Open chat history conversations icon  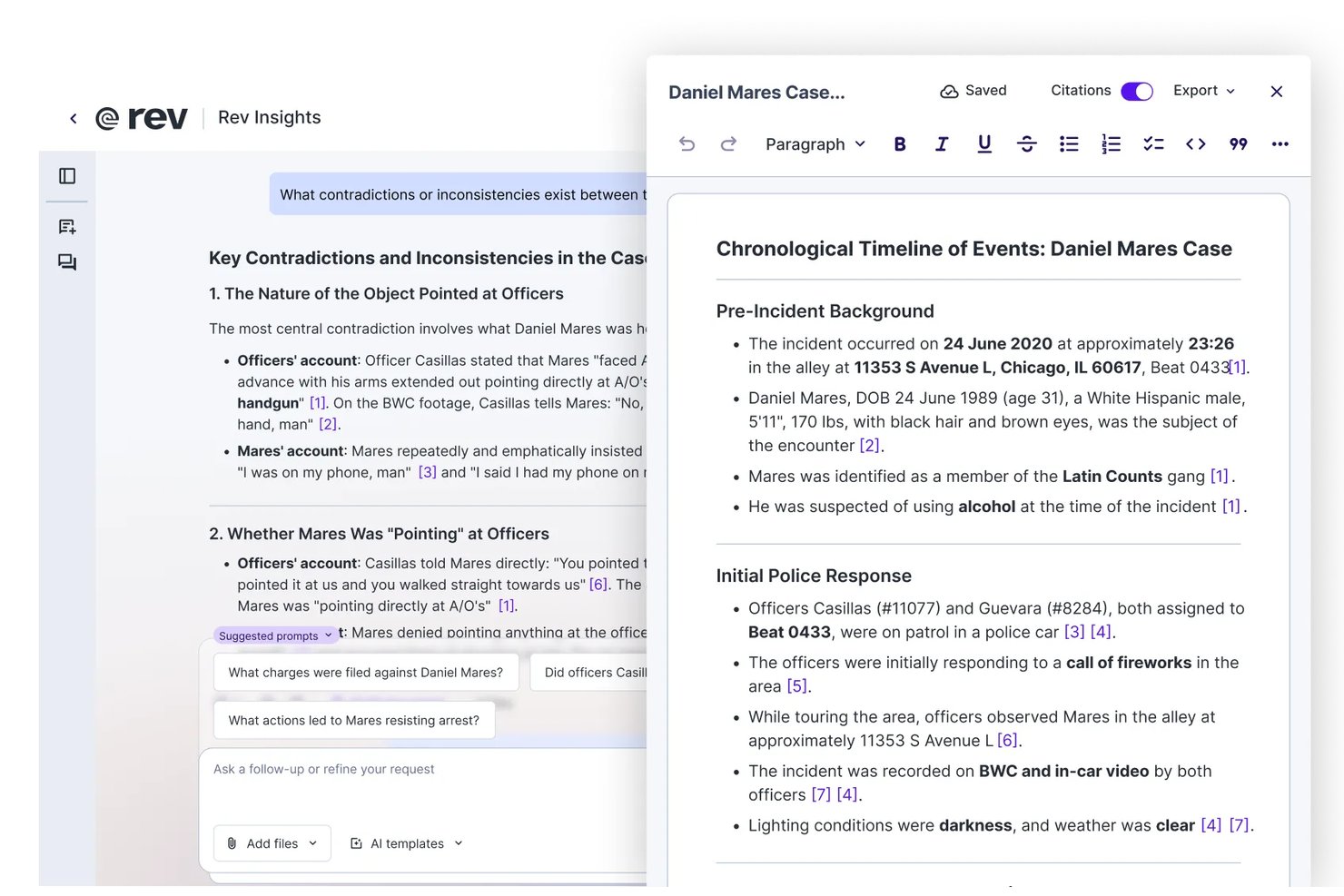click(x=67, y=262)
